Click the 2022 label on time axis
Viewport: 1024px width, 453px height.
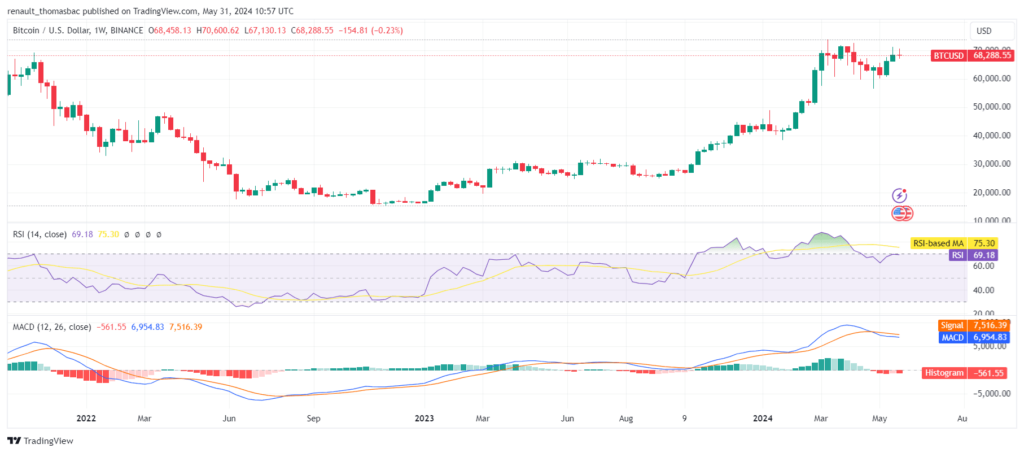[86, 416]
